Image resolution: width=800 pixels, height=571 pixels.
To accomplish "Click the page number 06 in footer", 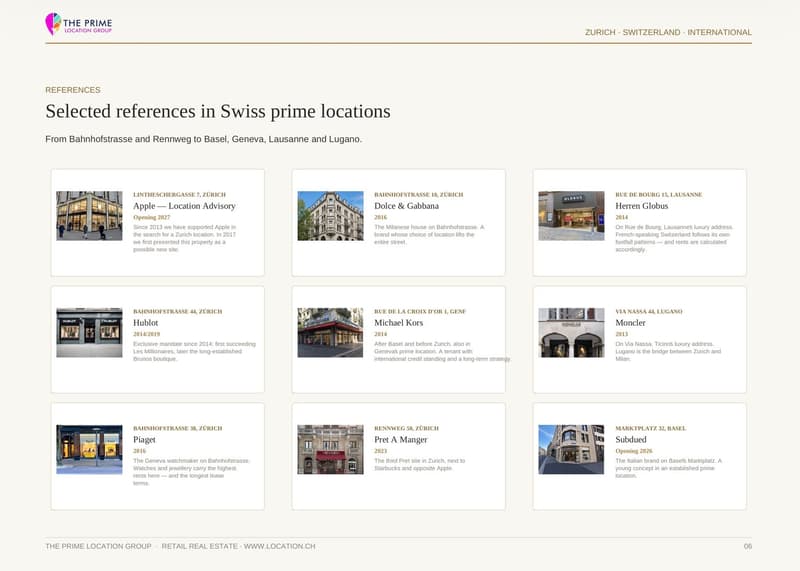I will tap(748, 546).
